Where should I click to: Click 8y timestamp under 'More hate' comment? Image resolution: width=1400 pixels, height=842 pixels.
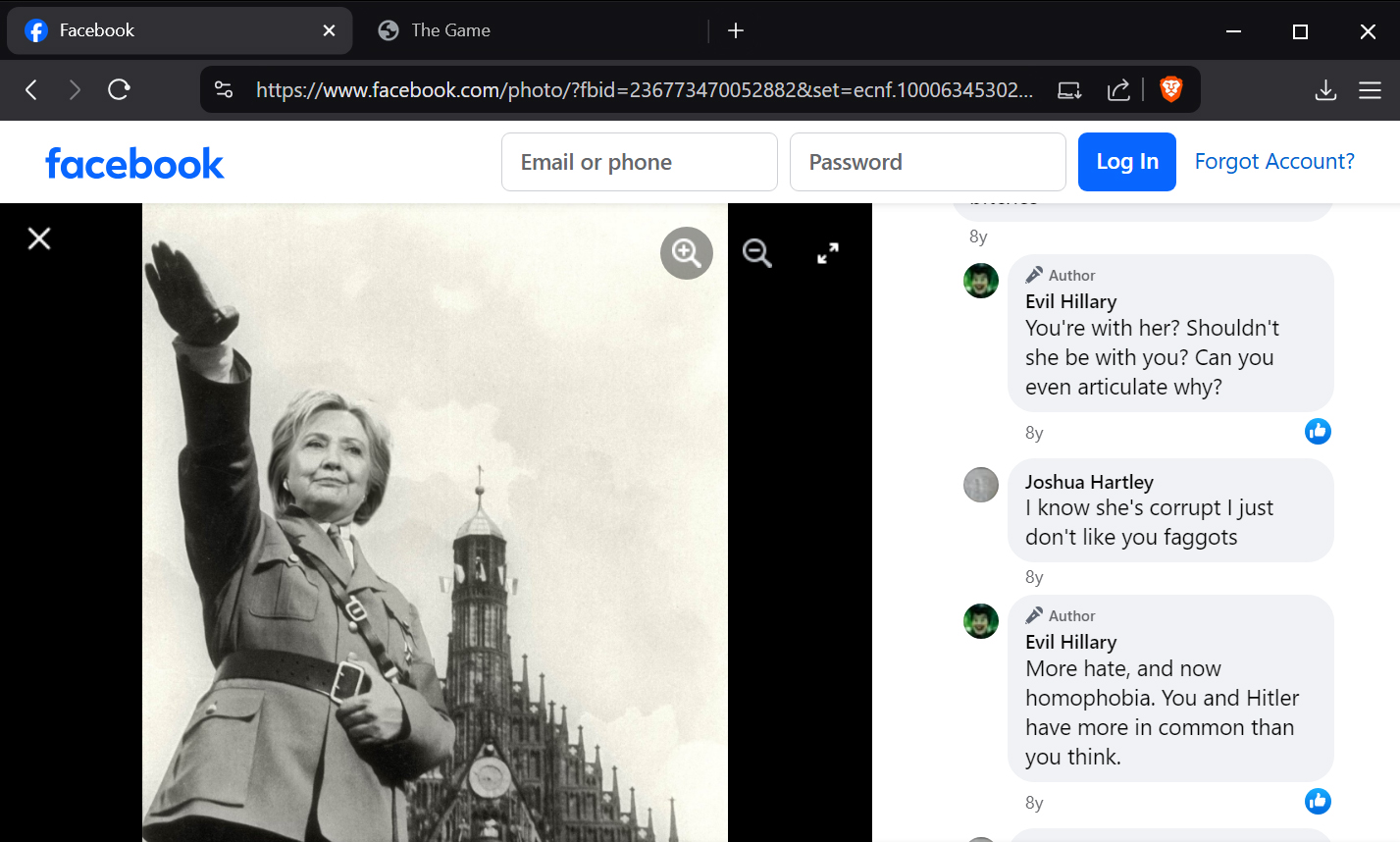(x=1034, y=803)
